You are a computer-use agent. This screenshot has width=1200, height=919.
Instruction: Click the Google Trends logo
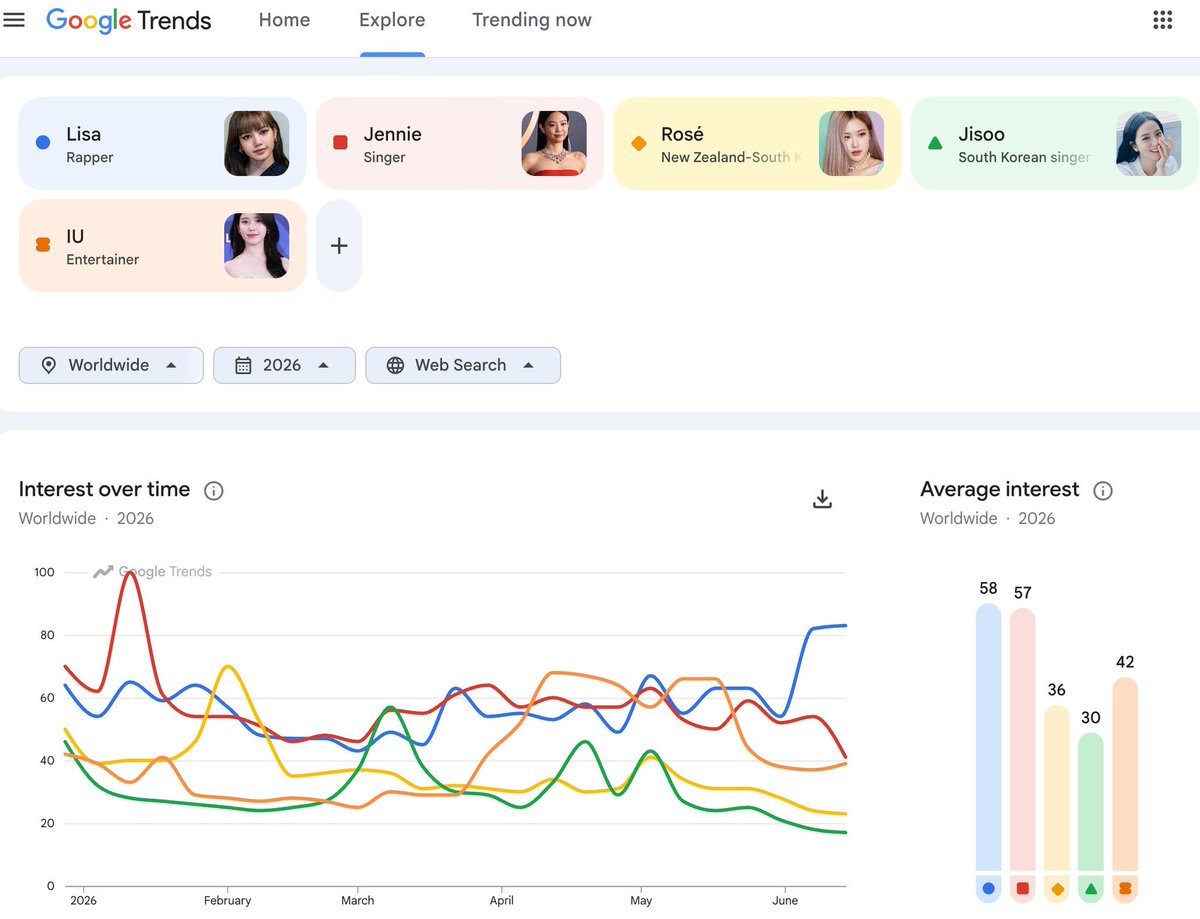click(129, 20)
